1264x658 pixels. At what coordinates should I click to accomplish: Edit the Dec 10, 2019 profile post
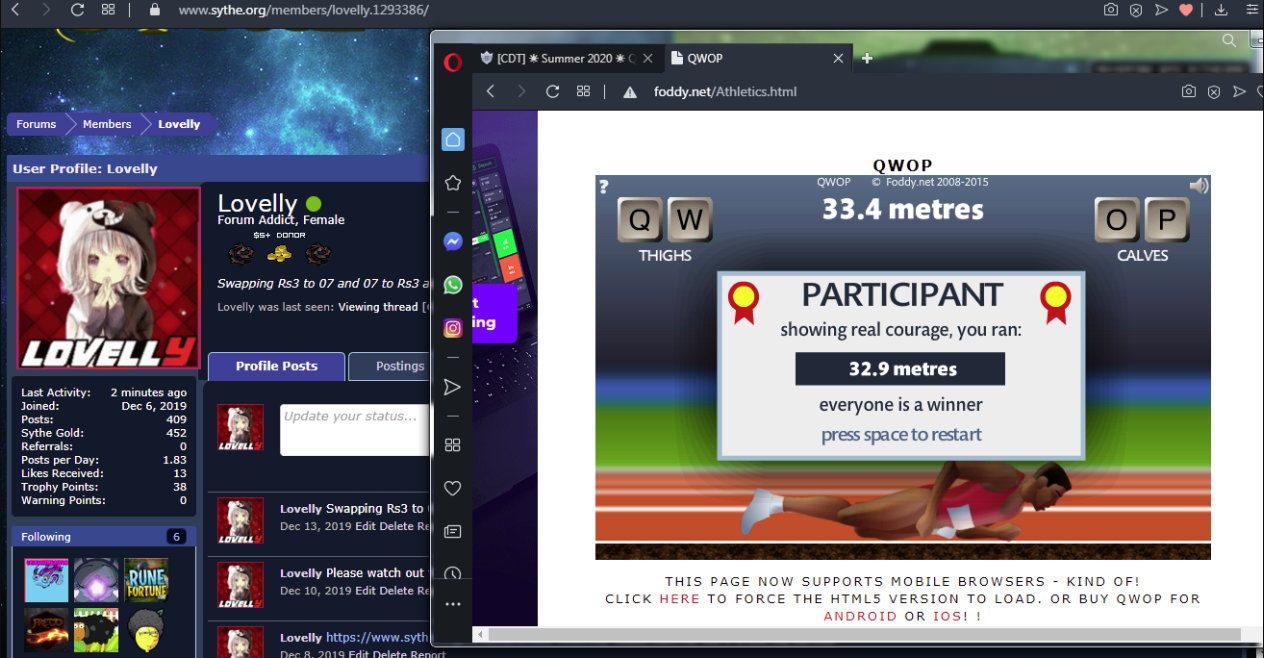point(365,591)
